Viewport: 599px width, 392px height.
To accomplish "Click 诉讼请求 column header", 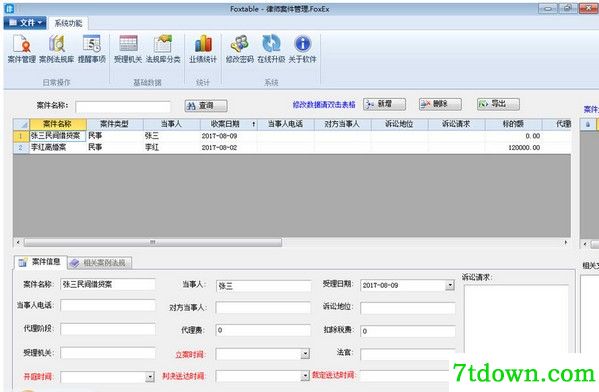I will 457,124.
